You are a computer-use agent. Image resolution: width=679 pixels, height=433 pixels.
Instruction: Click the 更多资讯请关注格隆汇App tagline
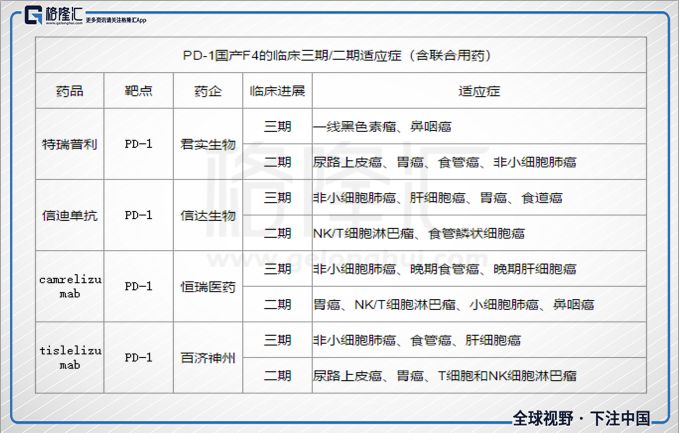116,20
